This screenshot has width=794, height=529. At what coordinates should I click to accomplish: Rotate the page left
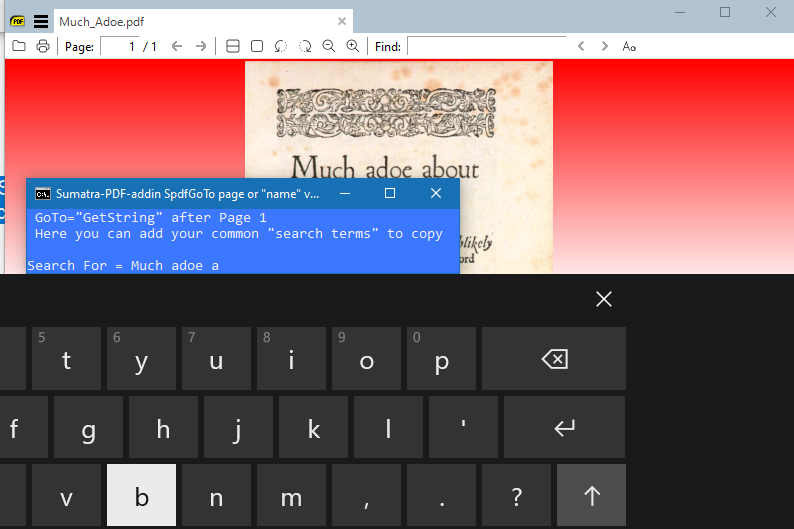click(x=281, y=46)
